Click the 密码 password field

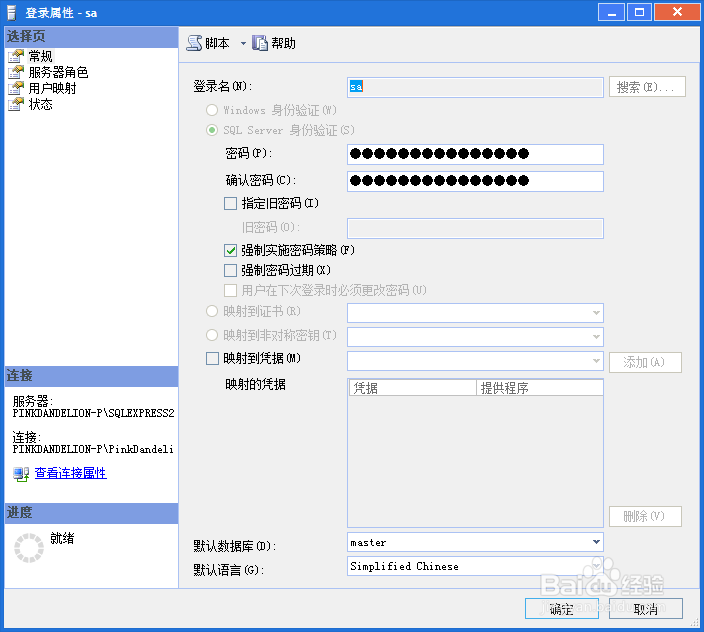(475, 154)
